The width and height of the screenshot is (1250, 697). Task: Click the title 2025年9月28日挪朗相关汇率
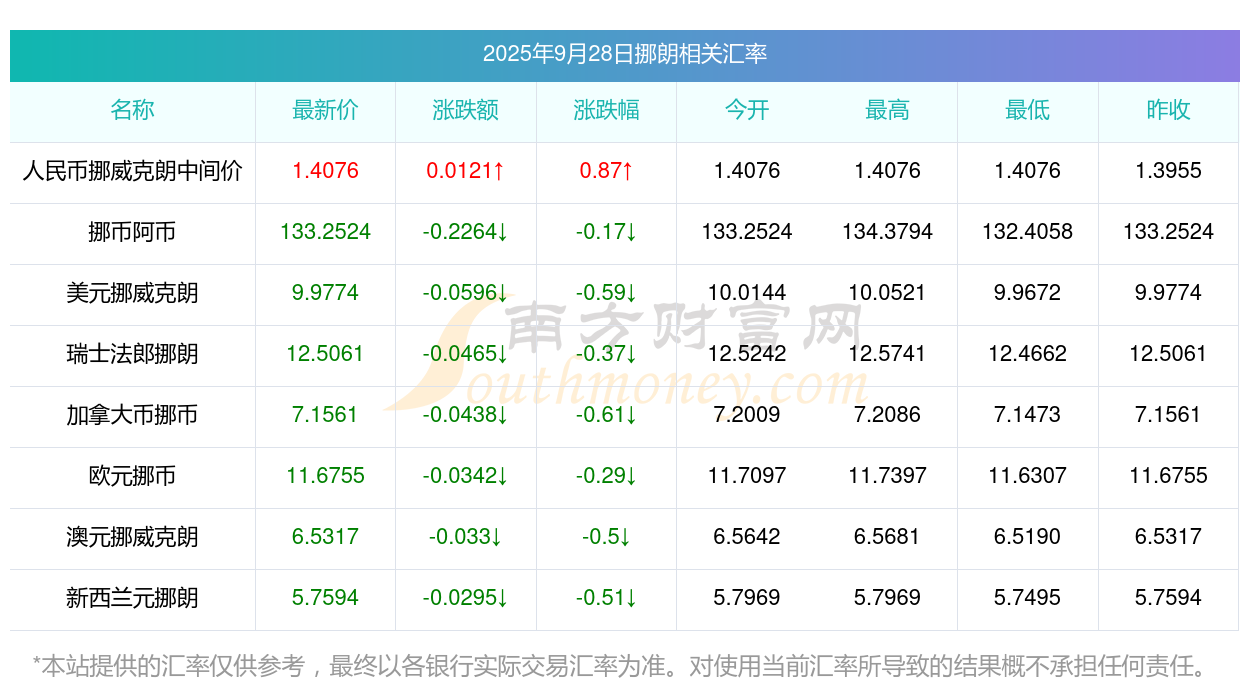[625, 54]
